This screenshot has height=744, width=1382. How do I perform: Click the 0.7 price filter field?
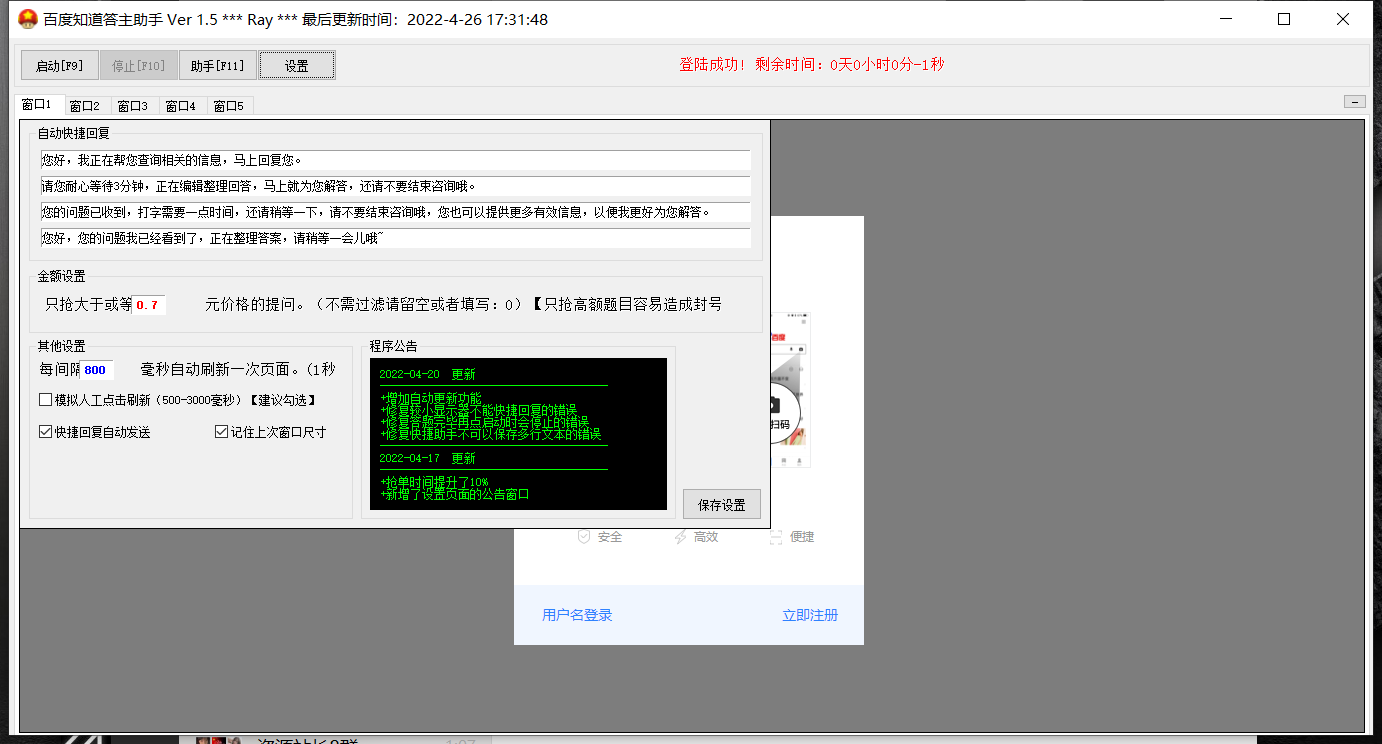148,304
